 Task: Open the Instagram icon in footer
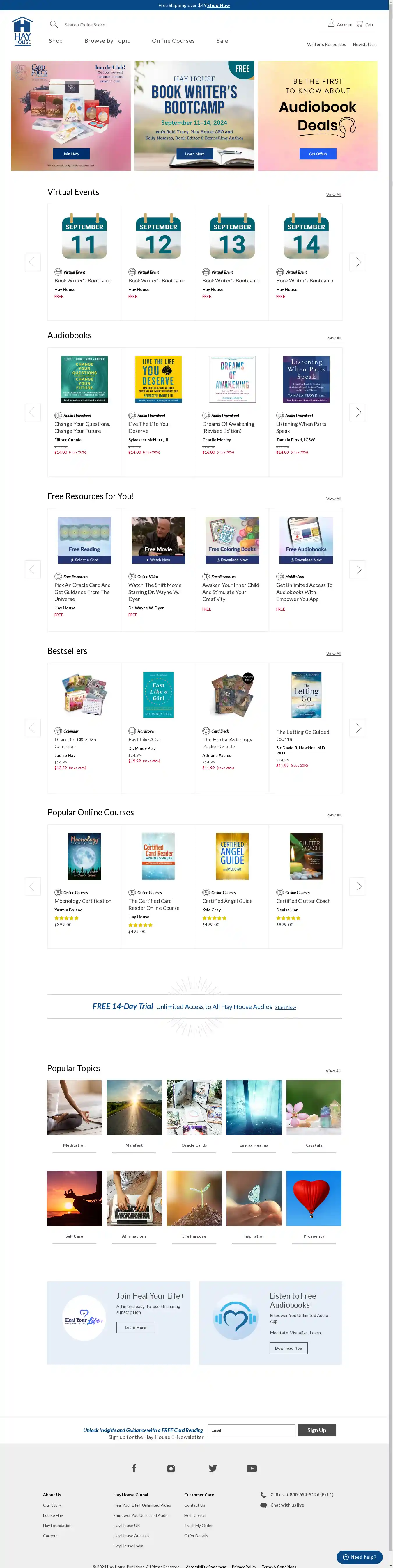click(171, 1468)
